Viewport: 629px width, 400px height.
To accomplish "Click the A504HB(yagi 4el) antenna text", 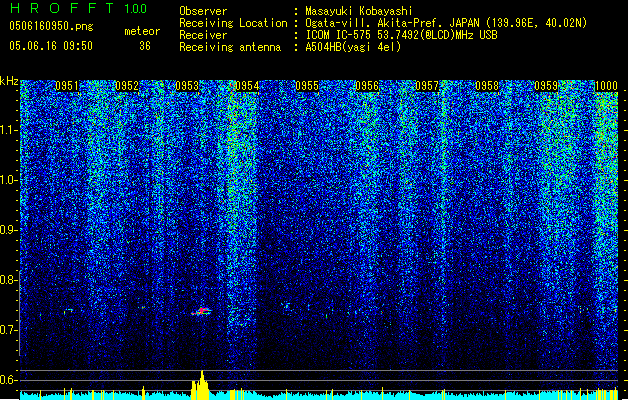I will 353,47.
